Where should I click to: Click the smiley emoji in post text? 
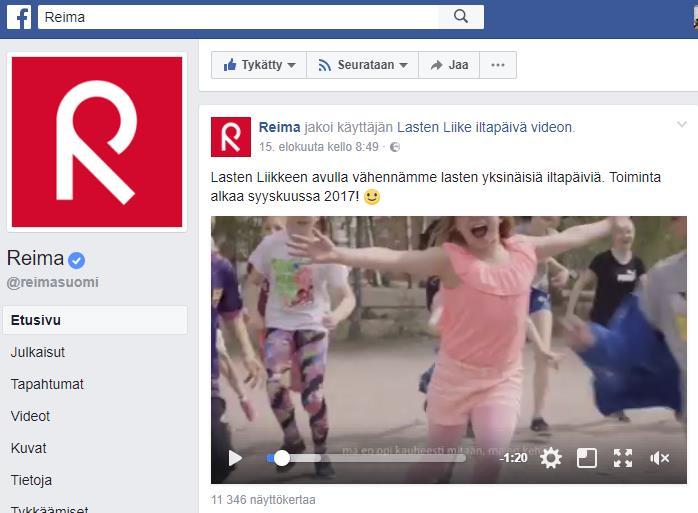click(372, 196)
